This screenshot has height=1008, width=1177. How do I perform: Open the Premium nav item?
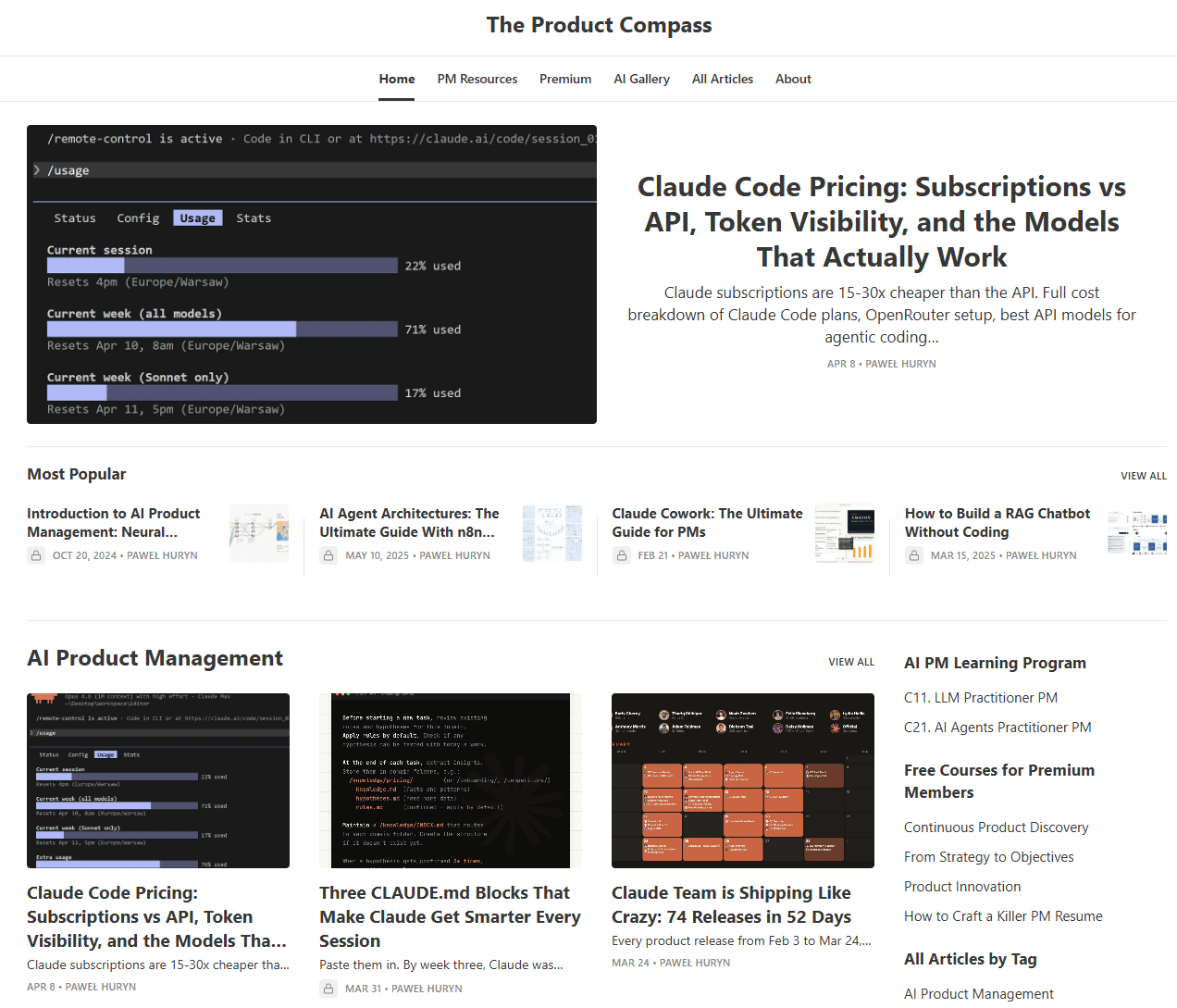pos(565,79)
